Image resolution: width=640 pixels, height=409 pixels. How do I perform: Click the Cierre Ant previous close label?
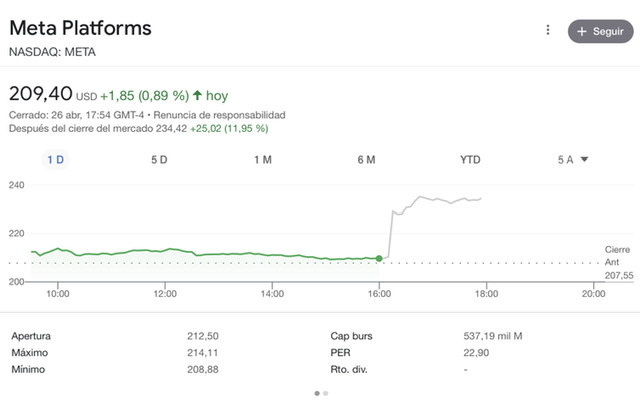tap(617, 254)
